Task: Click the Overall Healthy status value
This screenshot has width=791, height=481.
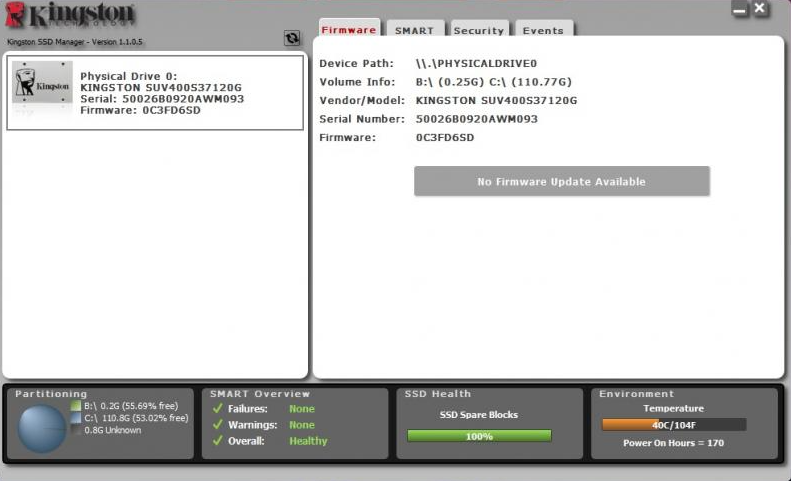Action: coord(308,441)
